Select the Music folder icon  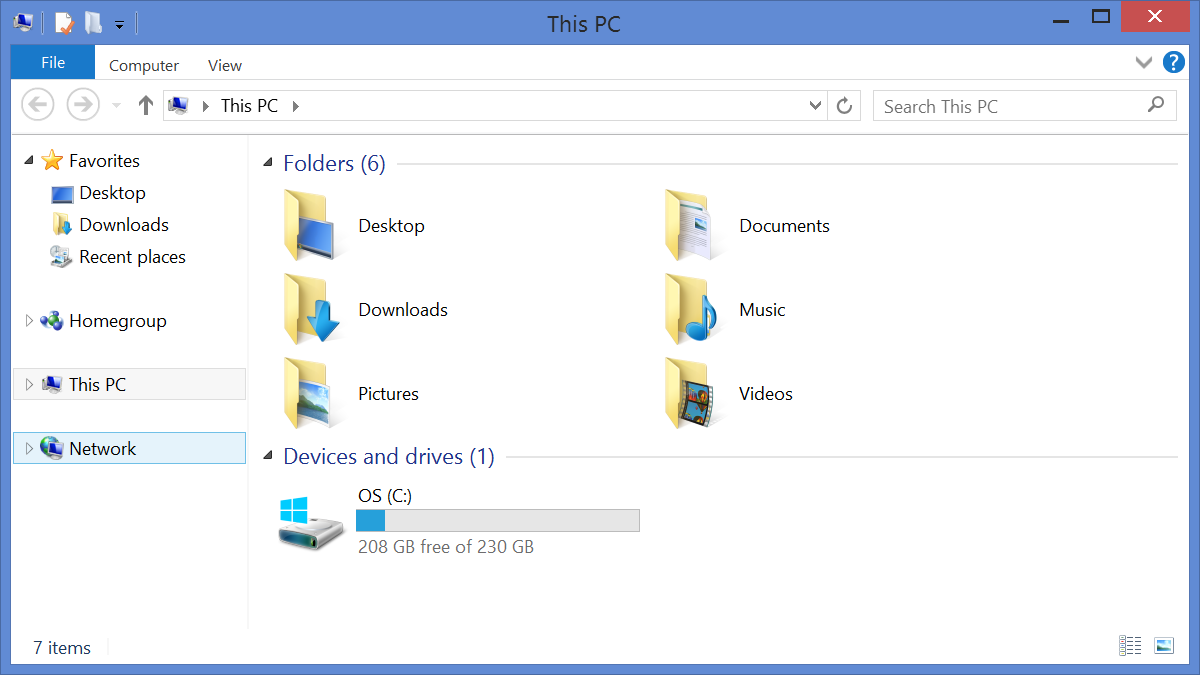tap(691, 310)
